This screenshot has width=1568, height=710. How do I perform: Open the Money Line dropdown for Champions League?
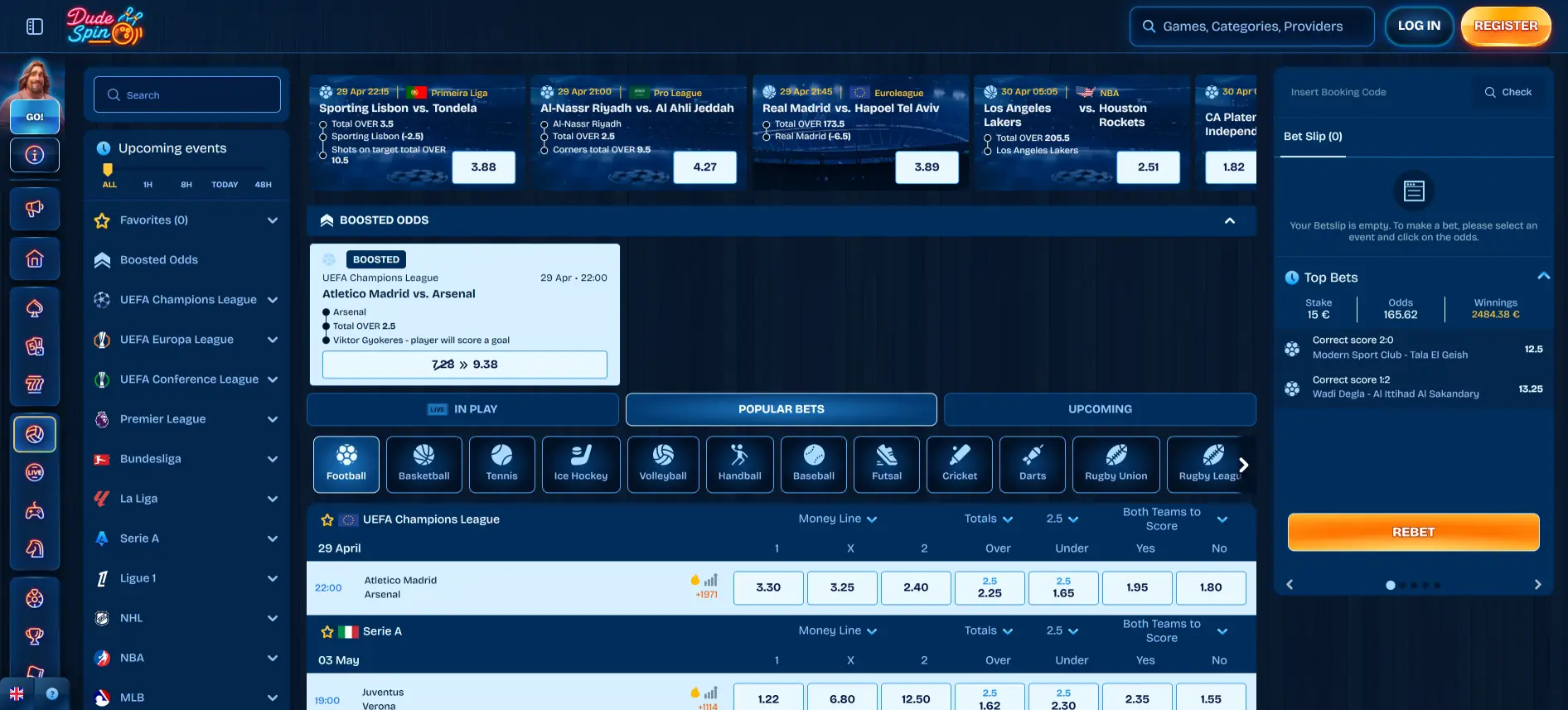point(837,519)
